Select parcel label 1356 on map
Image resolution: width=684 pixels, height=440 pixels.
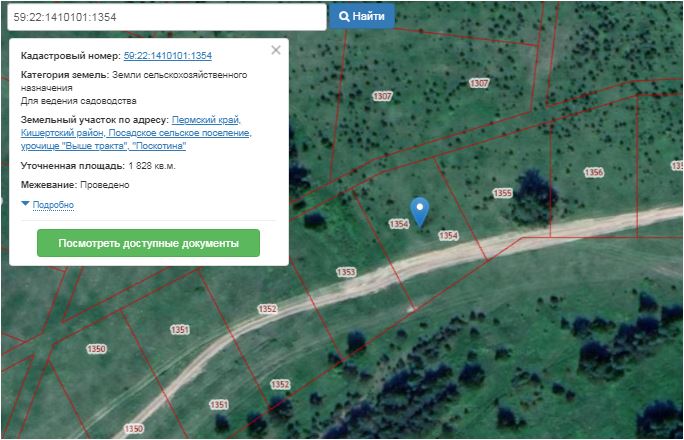point(593,172)
